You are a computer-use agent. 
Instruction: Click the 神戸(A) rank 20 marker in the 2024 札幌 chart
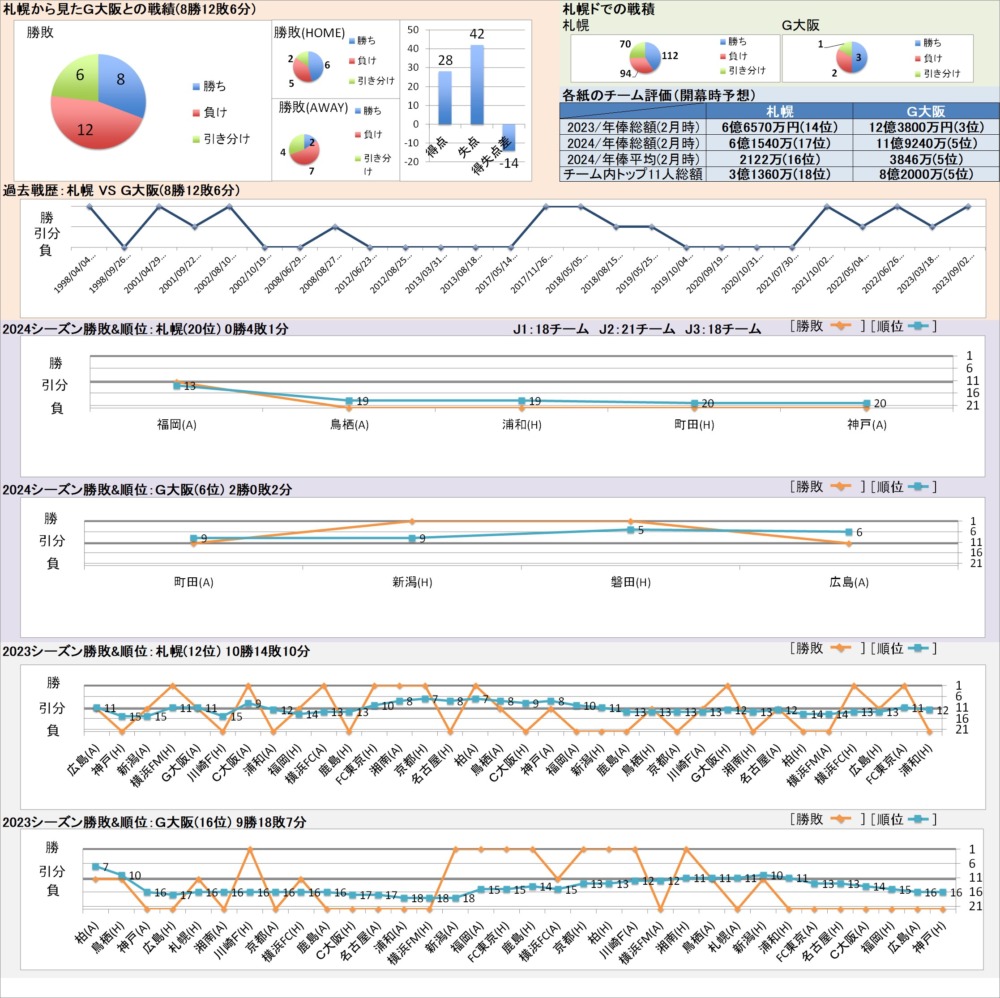tap(866, 404)
